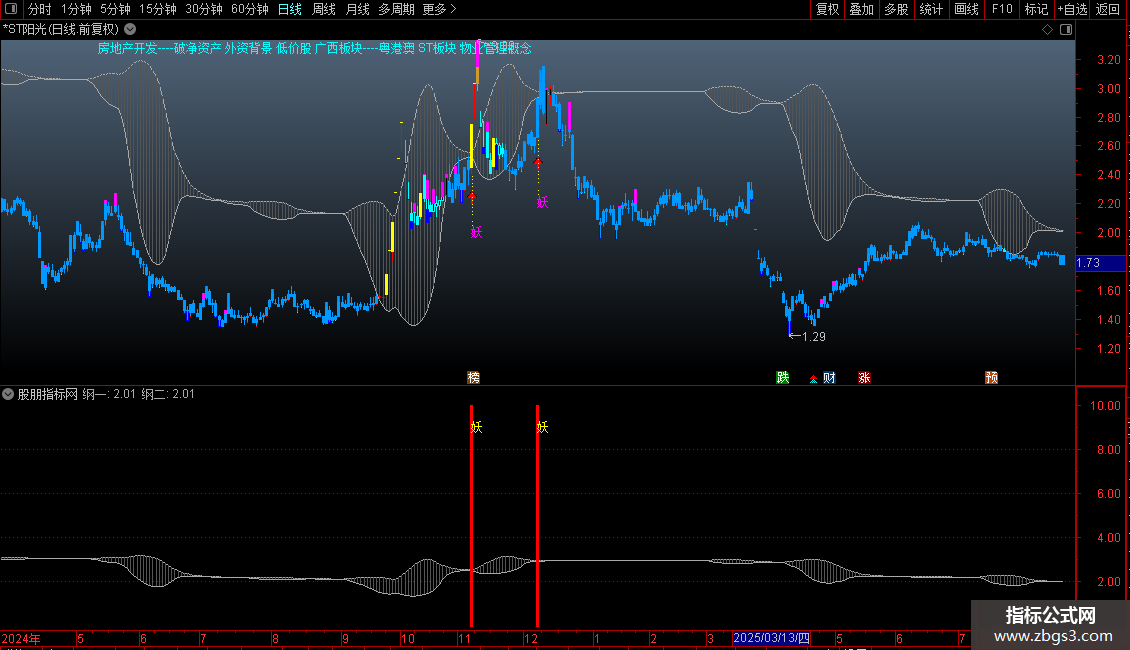Select the 30分钟 period tab

[x=204, y=9]
